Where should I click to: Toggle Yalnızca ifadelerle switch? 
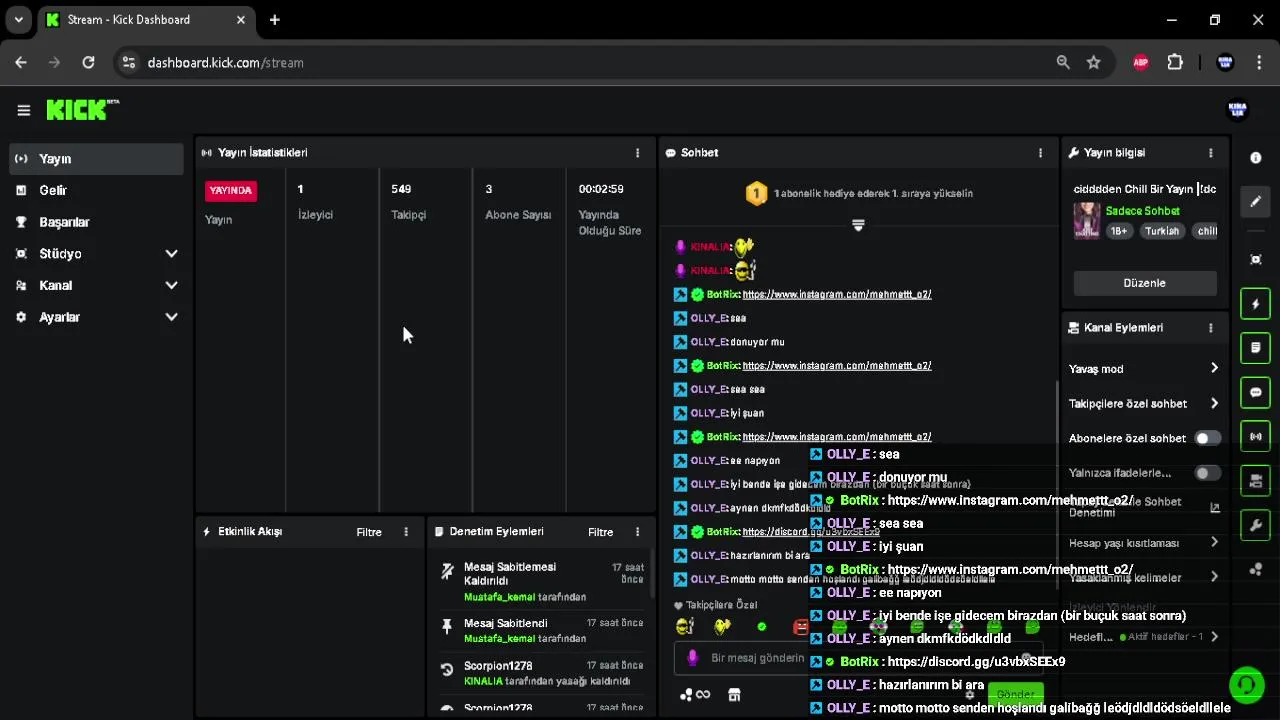pyautogui.click(x=1208, y=473)
